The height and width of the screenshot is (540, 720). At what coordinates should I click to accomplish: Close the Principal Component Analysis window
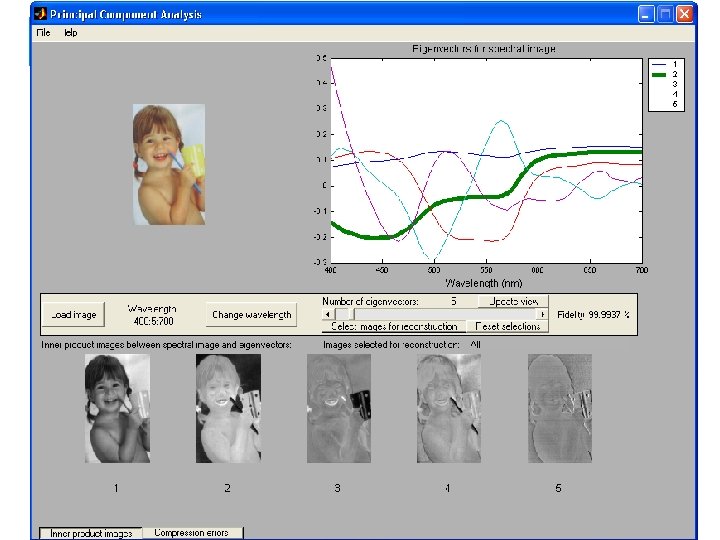[684, 14]
